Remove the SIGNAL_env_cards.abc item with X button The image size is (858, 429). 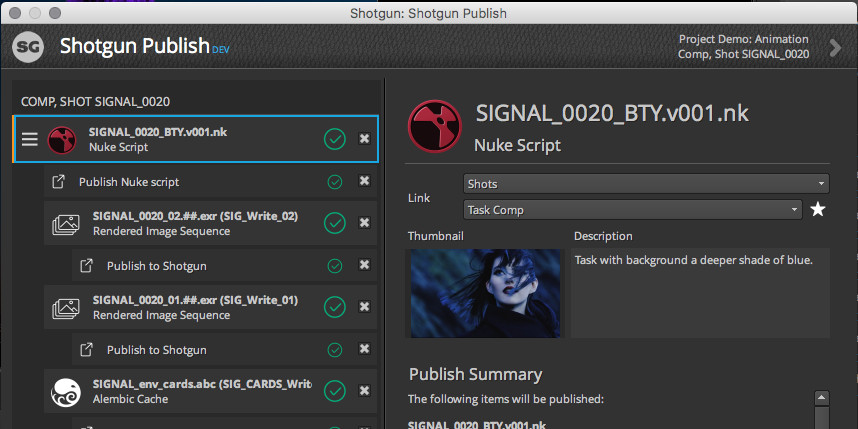pos(364,391)
